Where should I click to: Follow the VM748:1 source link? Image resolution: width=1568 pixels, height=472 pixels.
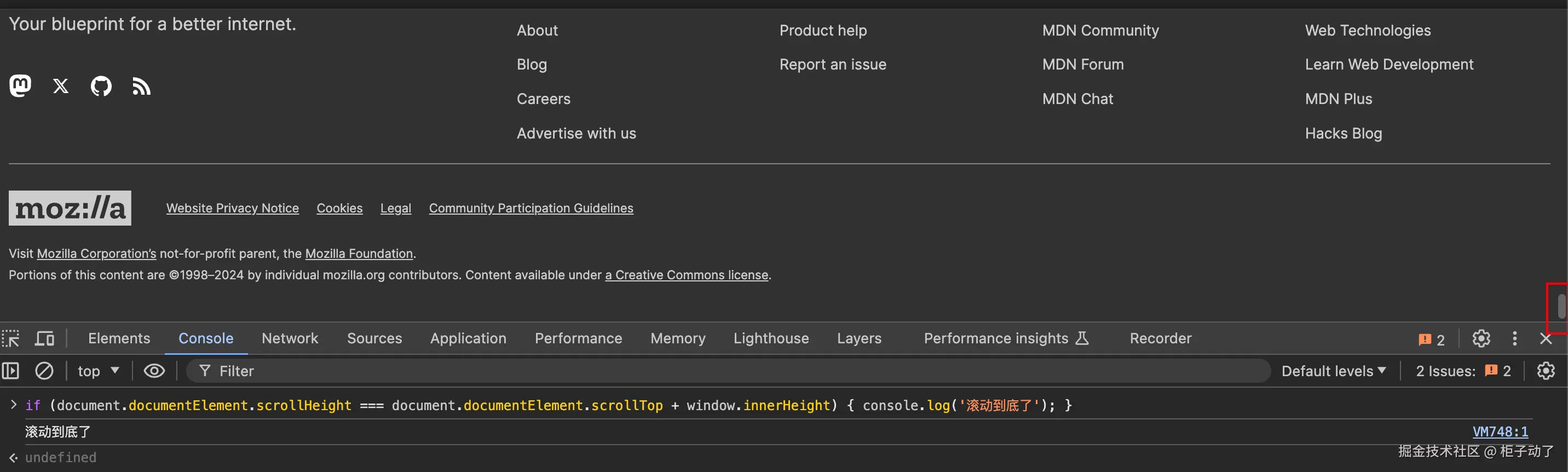(1500, 432)
